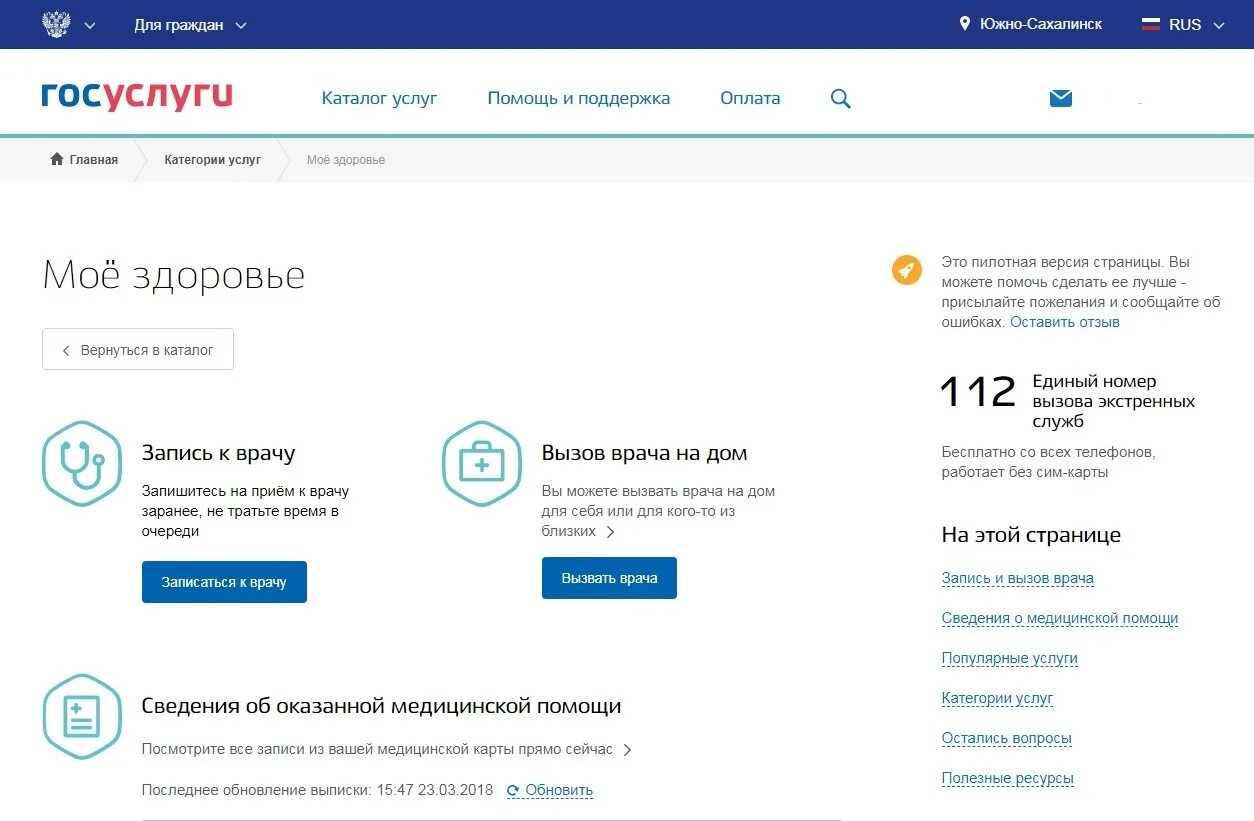
Task: Click 'На этой странице' sidebar heading
Action: point(1031,535)
